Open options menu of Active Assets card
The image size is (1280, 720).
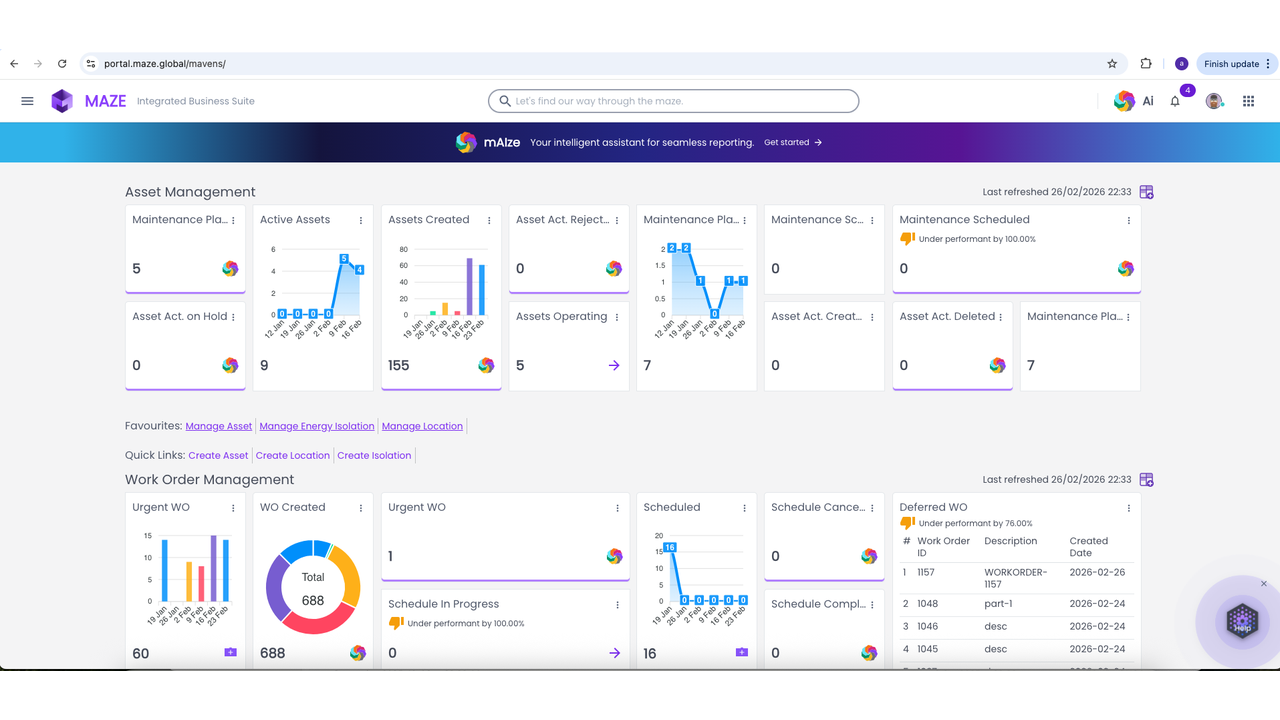point(361,220)
